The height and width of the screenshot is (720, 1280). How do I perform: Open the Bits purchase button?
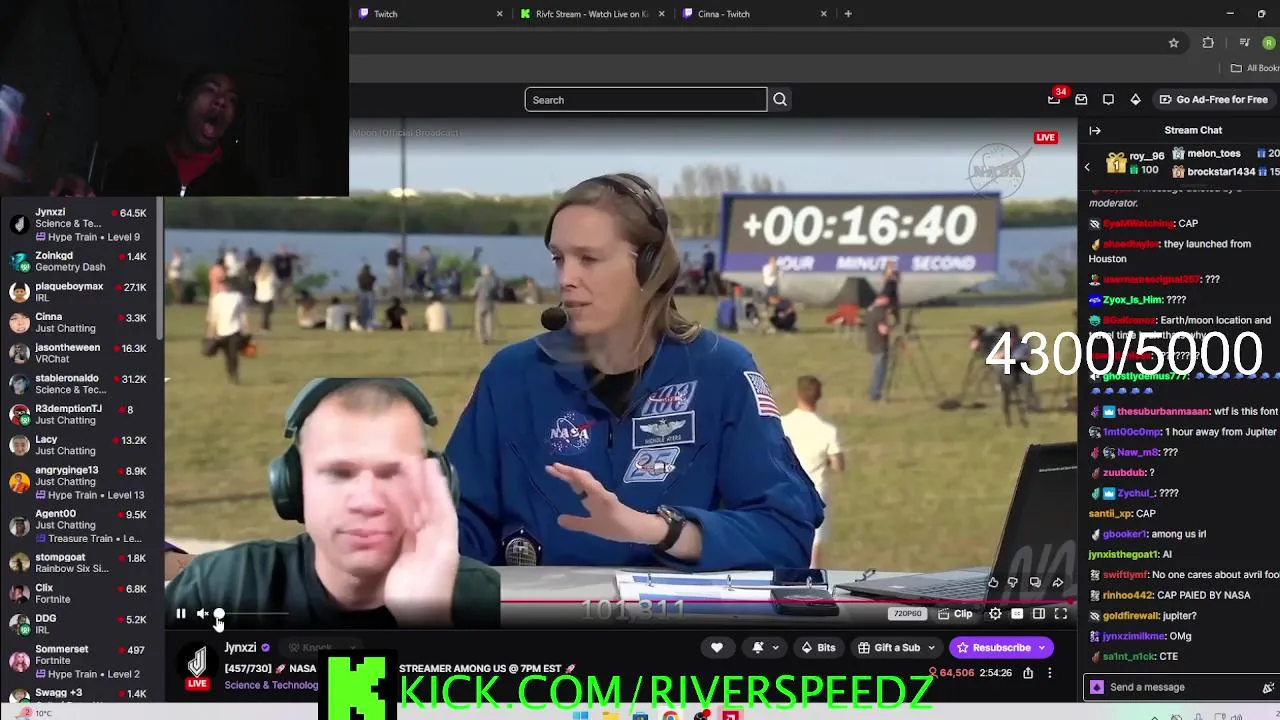818,648
